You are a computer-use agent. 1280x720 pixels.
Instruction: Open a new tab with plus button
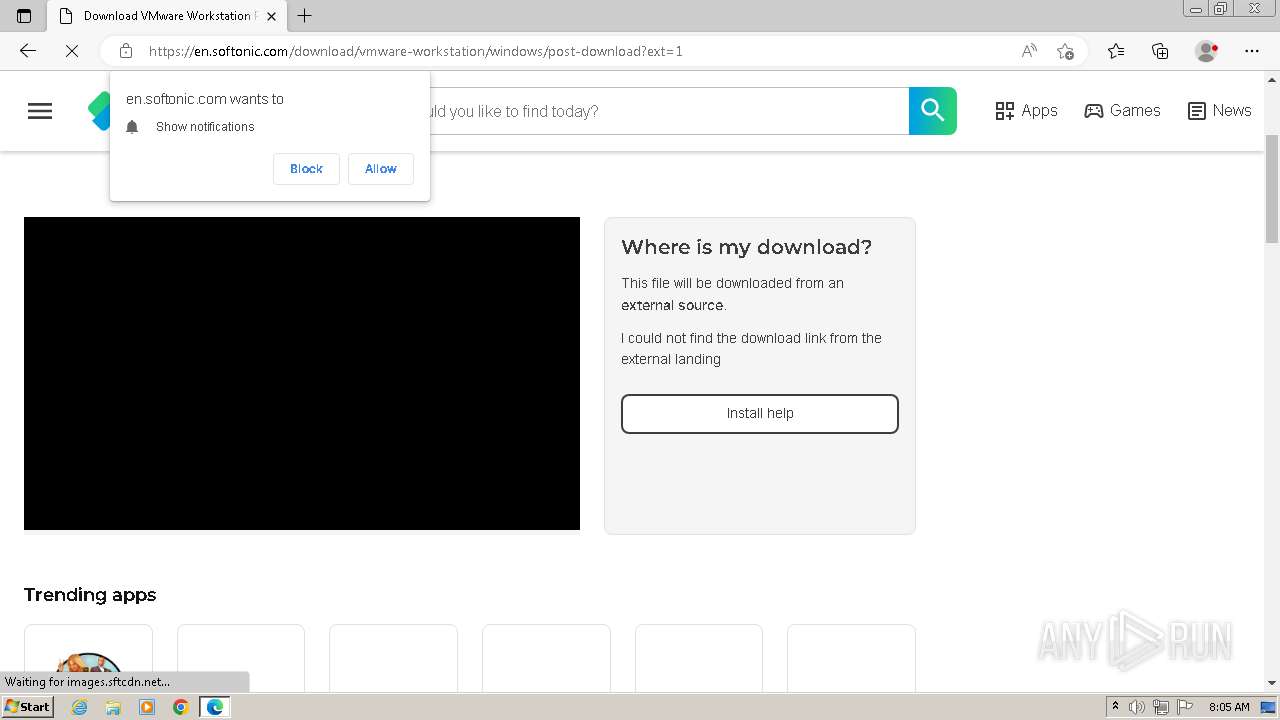tap(305, 16)
